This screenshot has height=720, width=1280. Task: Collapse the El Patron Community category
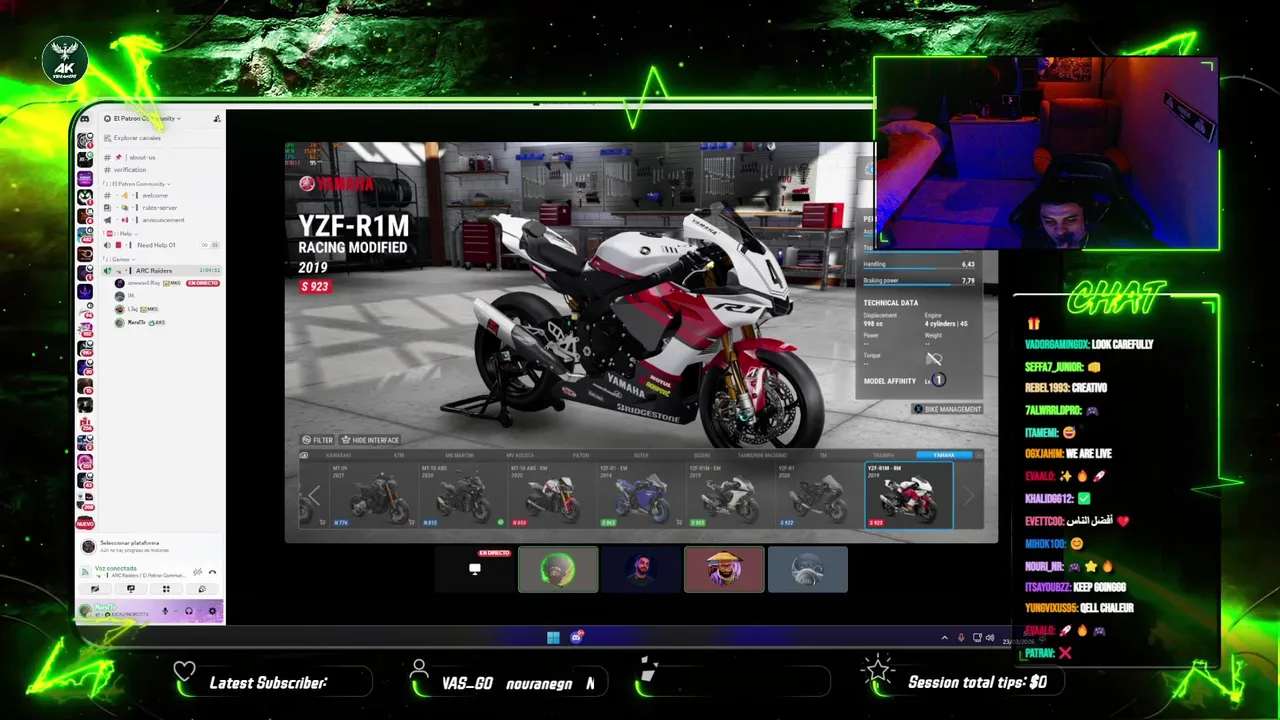pyautogui.click(x=139, y=184)
